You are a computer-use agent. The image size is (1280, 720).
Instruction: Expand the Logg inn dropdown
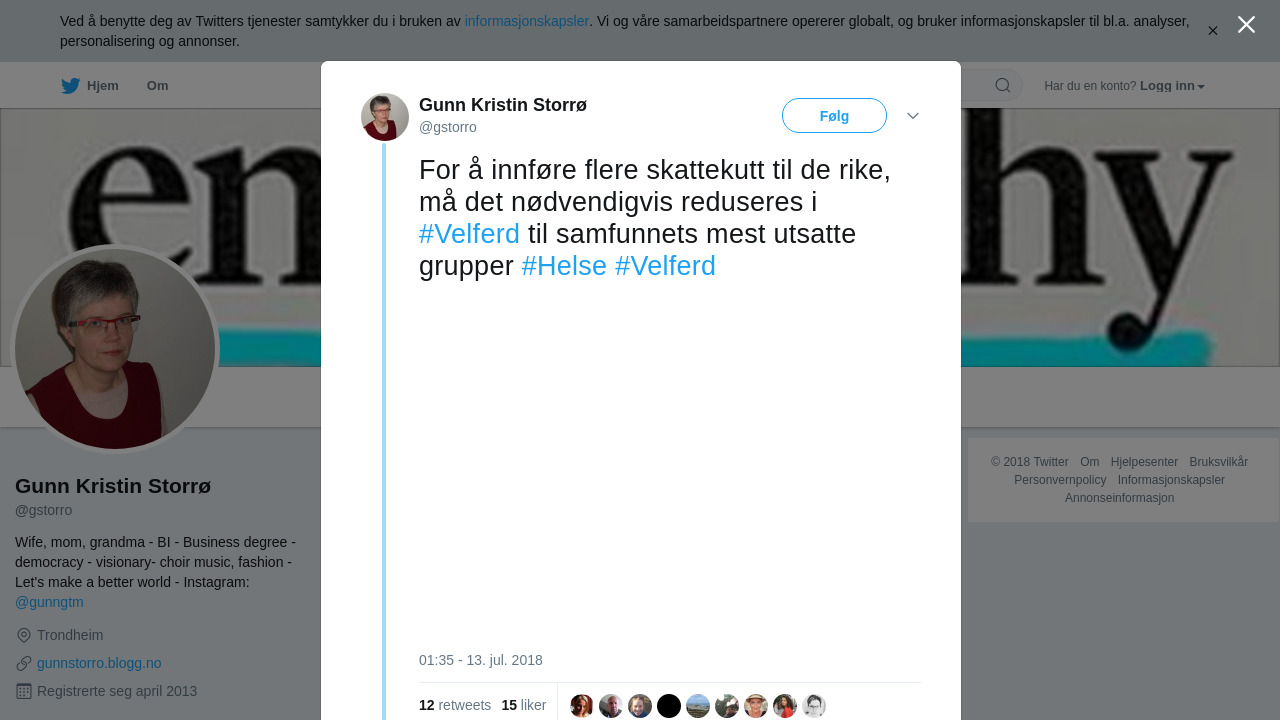[1172, 86]
